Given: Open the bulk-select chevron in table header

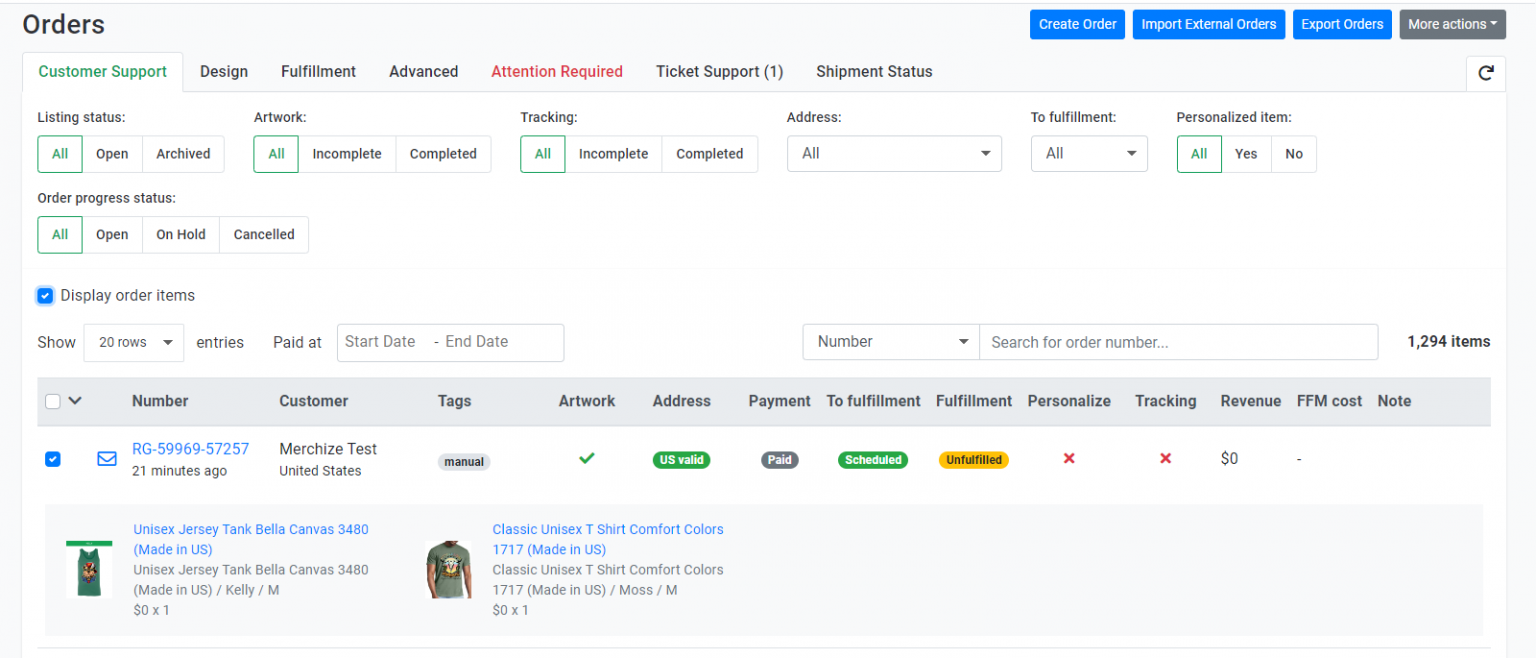Looking at the screenshot, I should pyautogui.click(x=75, y=401).
